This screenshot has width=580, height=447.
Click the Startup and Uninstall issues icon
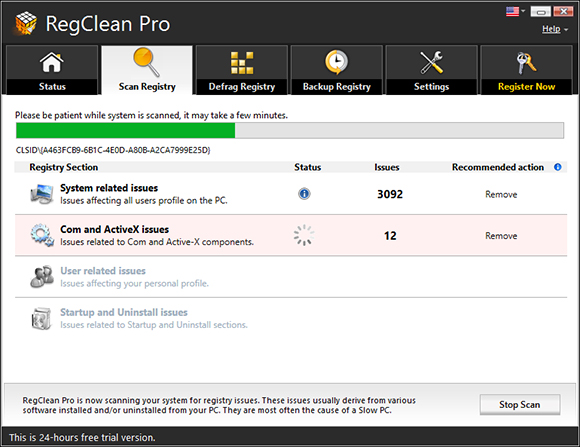[x=41, y=319]
